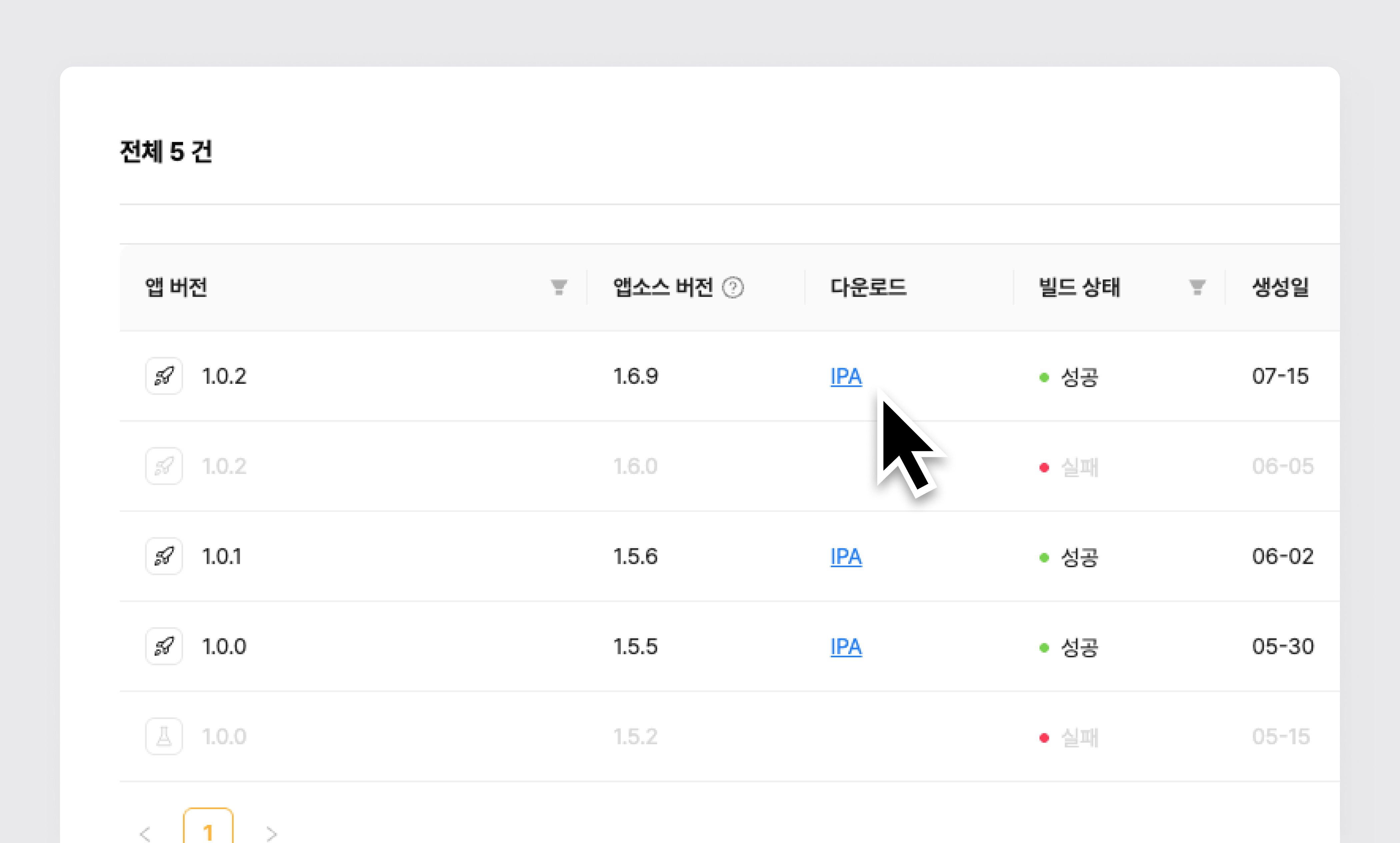1400x843 pixels.
Task: Select page 1 in pagination
Action: 208,831
